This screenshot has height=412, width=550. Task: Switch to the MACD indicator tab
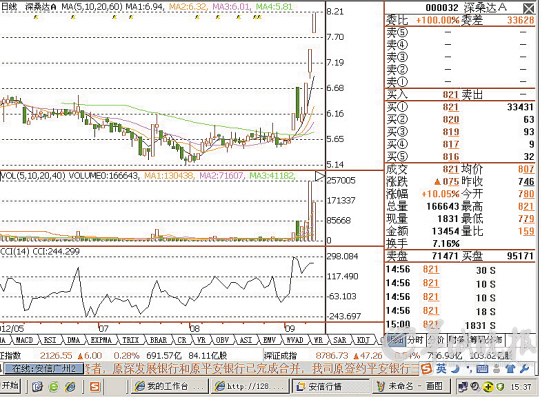(25, 340)
